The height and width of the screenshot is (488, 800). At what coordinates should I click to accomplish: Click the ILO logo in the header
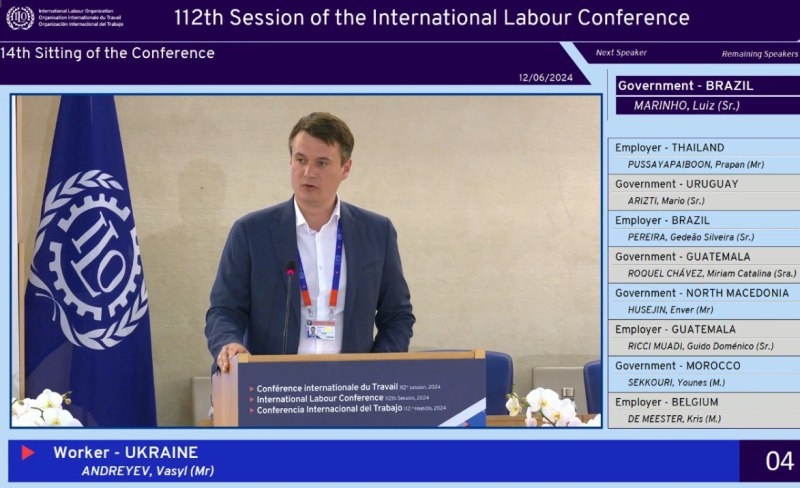pos(20,17)
